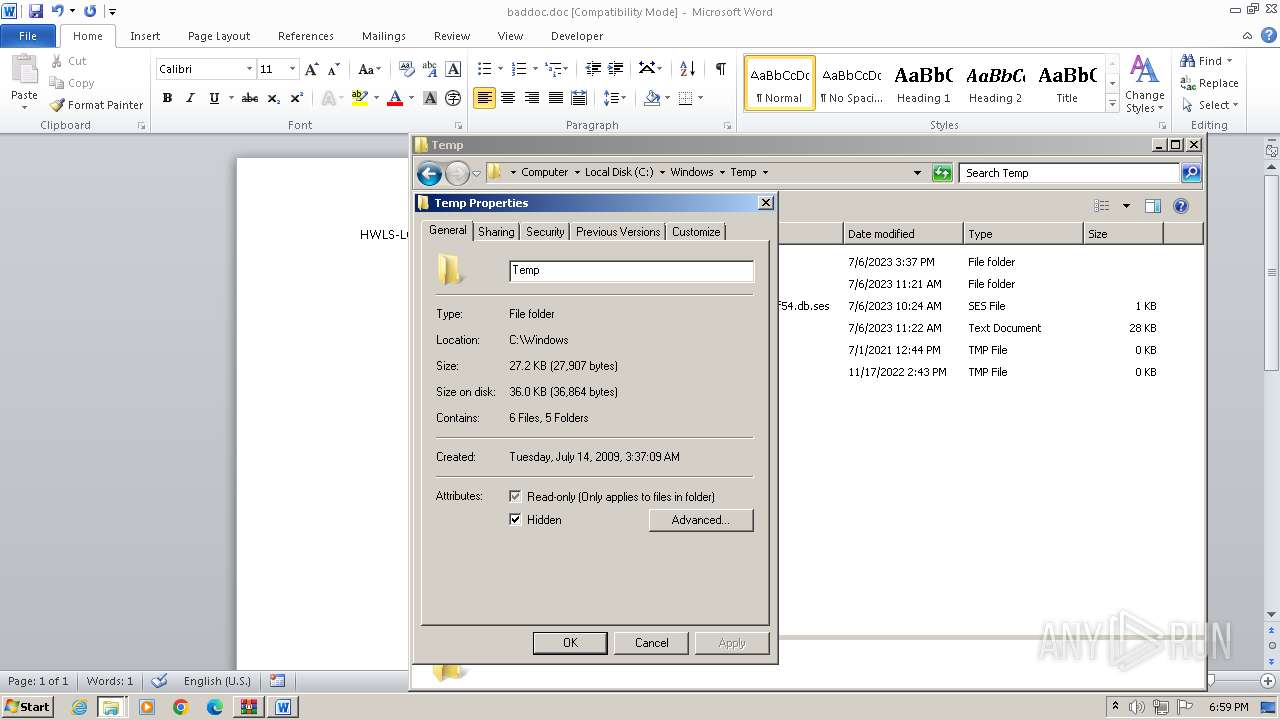This screenshot has height=720, width=1280.
Task: Open the font name Calibri dropdown
Action: (x=249, y=69)
